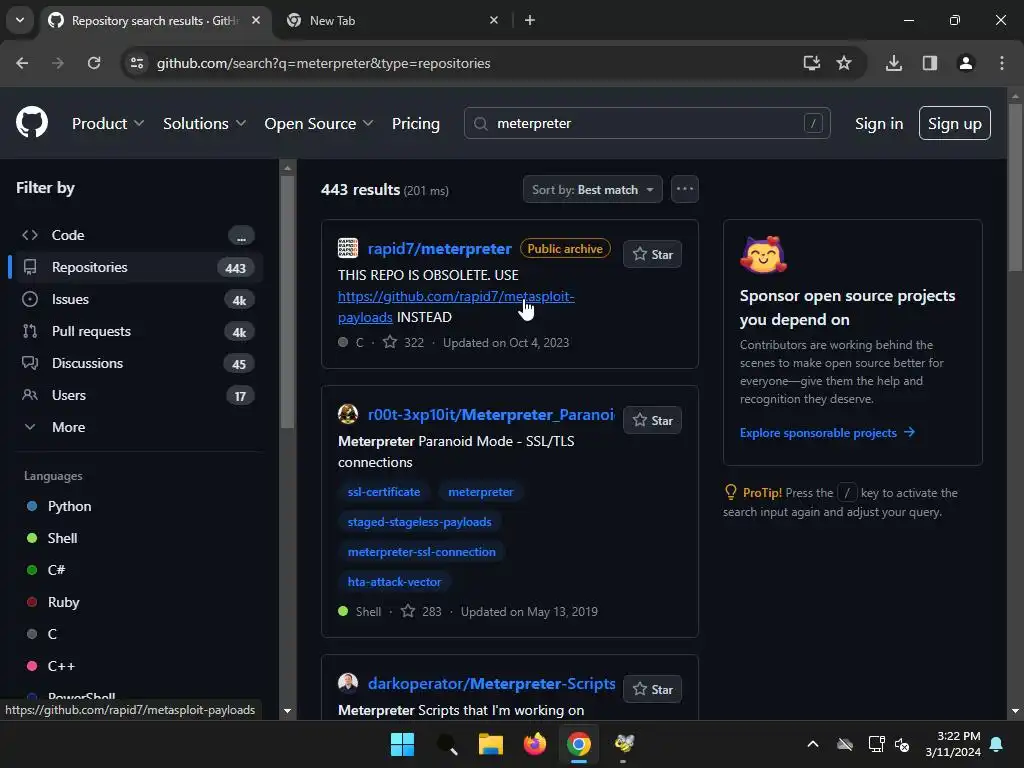
Task: Open Chrome downloads icon
Action: click(x=893, y=63)
